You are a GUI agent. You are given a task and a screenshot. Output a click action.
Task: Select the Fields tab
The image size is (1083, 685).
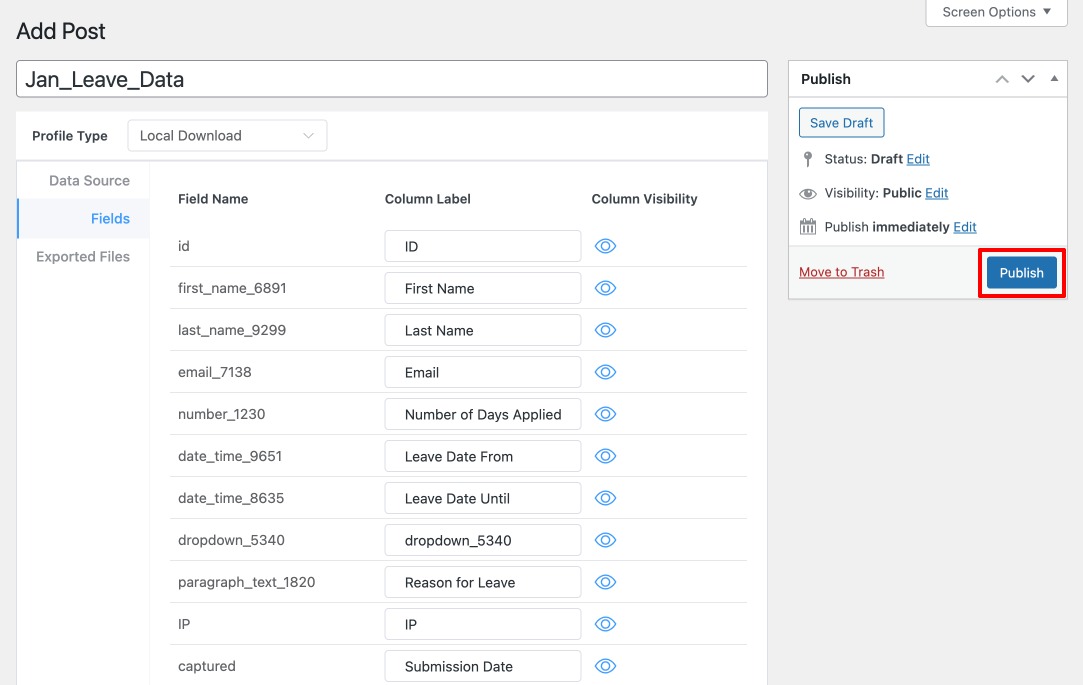(110, 219)
